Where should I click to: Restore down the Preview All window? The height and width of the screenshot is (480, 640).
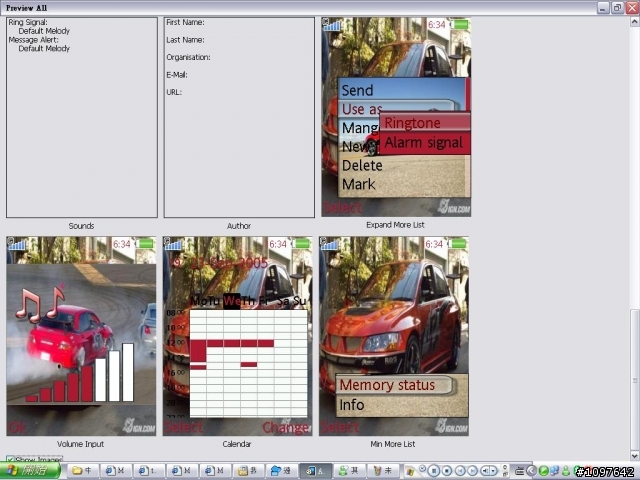click(x=617, y=8)
